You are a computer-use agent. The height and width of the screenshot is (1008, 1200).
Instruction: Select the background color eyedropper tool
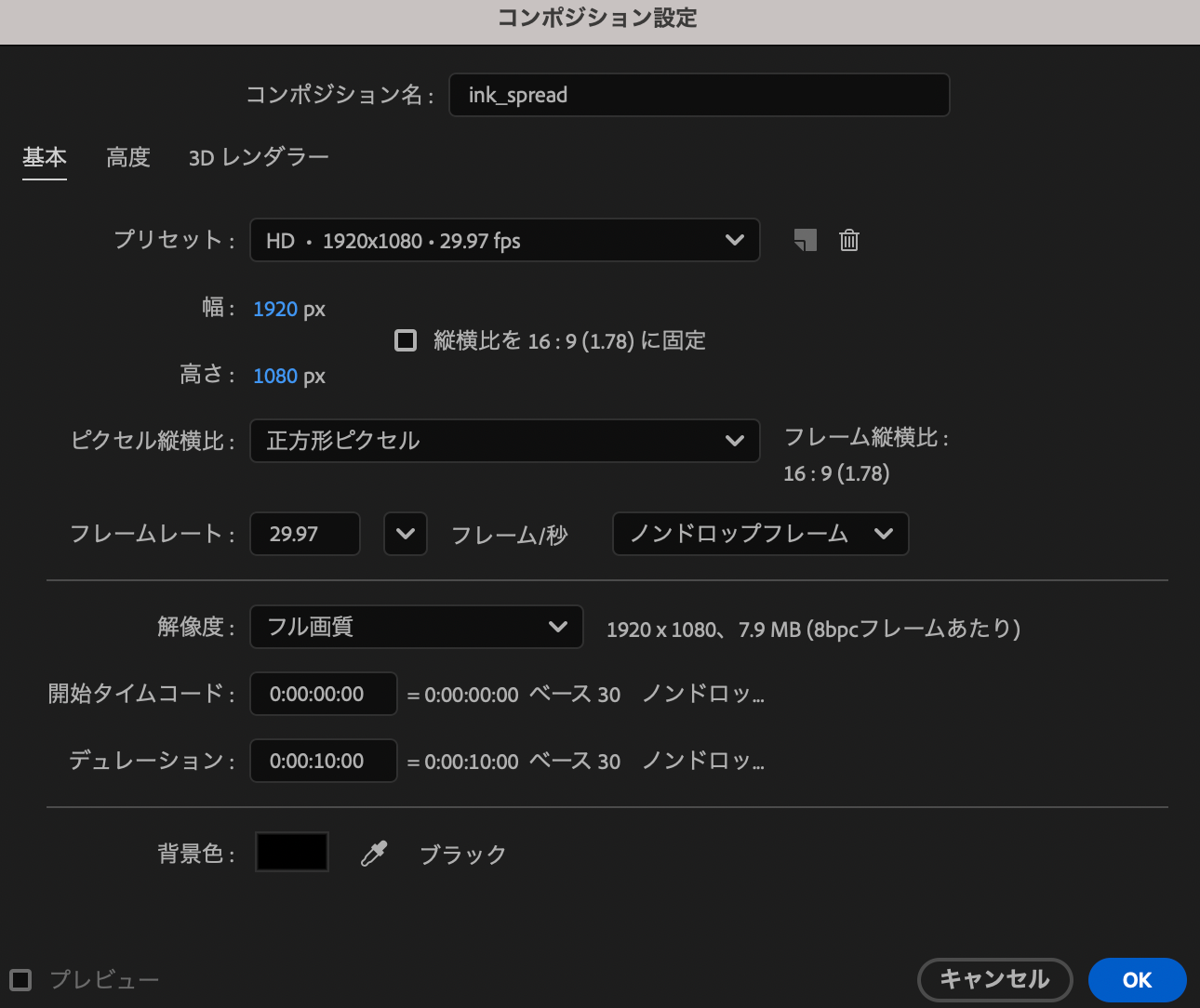coord(374,853)
